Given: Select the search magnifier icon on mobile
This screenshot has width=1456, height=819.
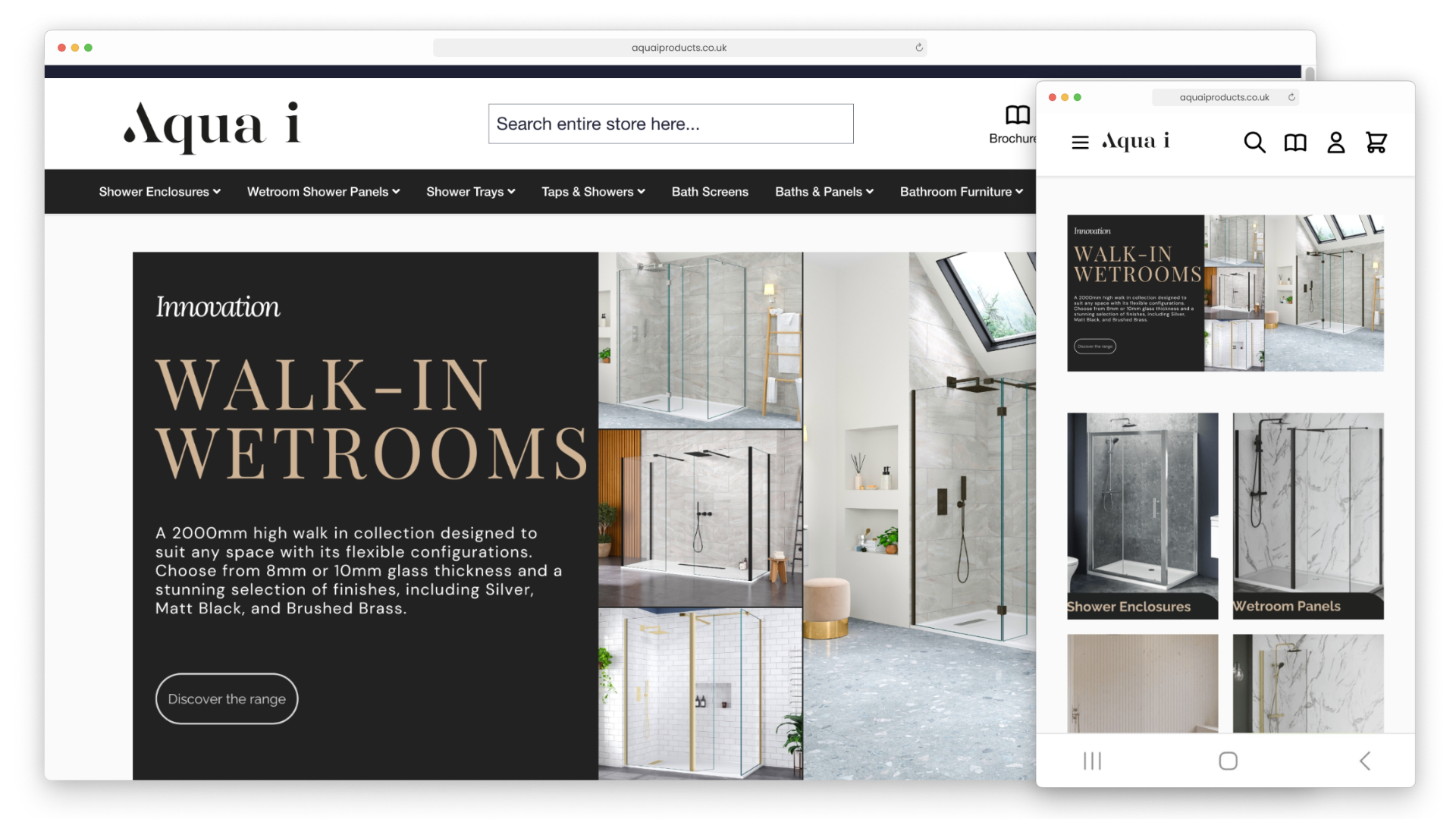Looking at the screenshot, I should pyautogui.click(x=1254, y=142).
